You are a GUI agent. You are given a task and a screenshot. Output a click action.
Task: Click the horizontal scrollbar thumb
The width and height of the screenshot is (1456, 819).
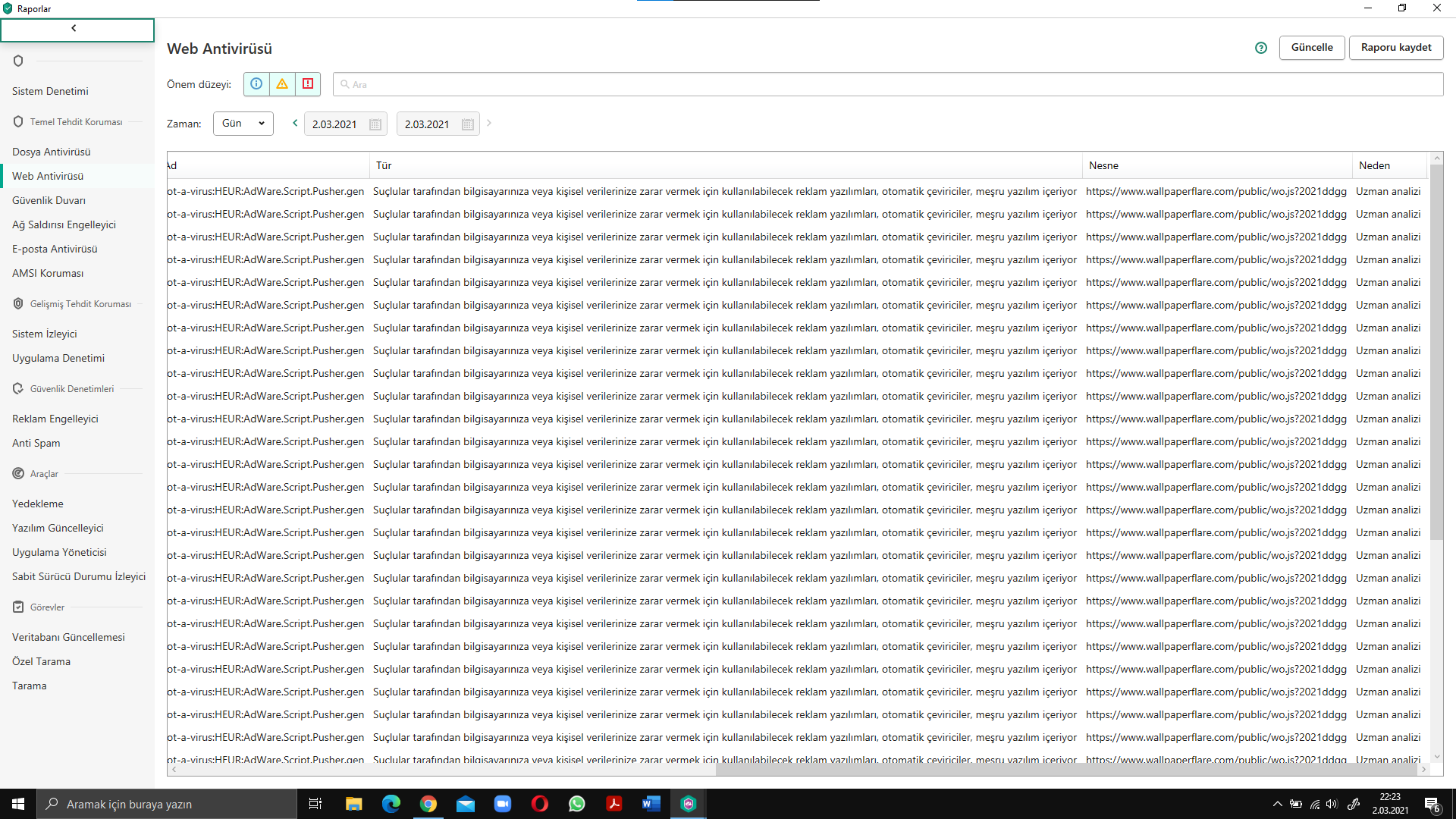1065,769
